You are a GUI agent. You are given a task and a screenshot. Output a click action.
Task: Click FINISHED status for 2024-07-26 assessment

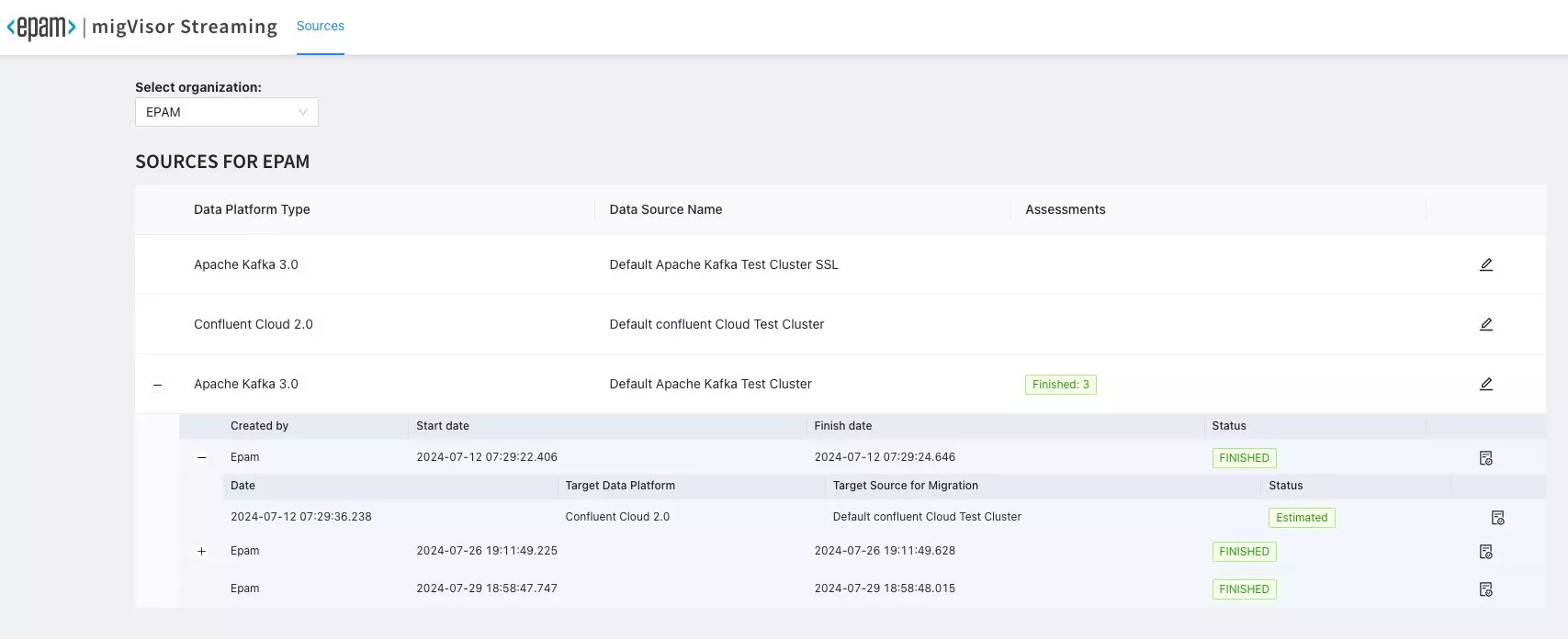(x=1244, y=552)
